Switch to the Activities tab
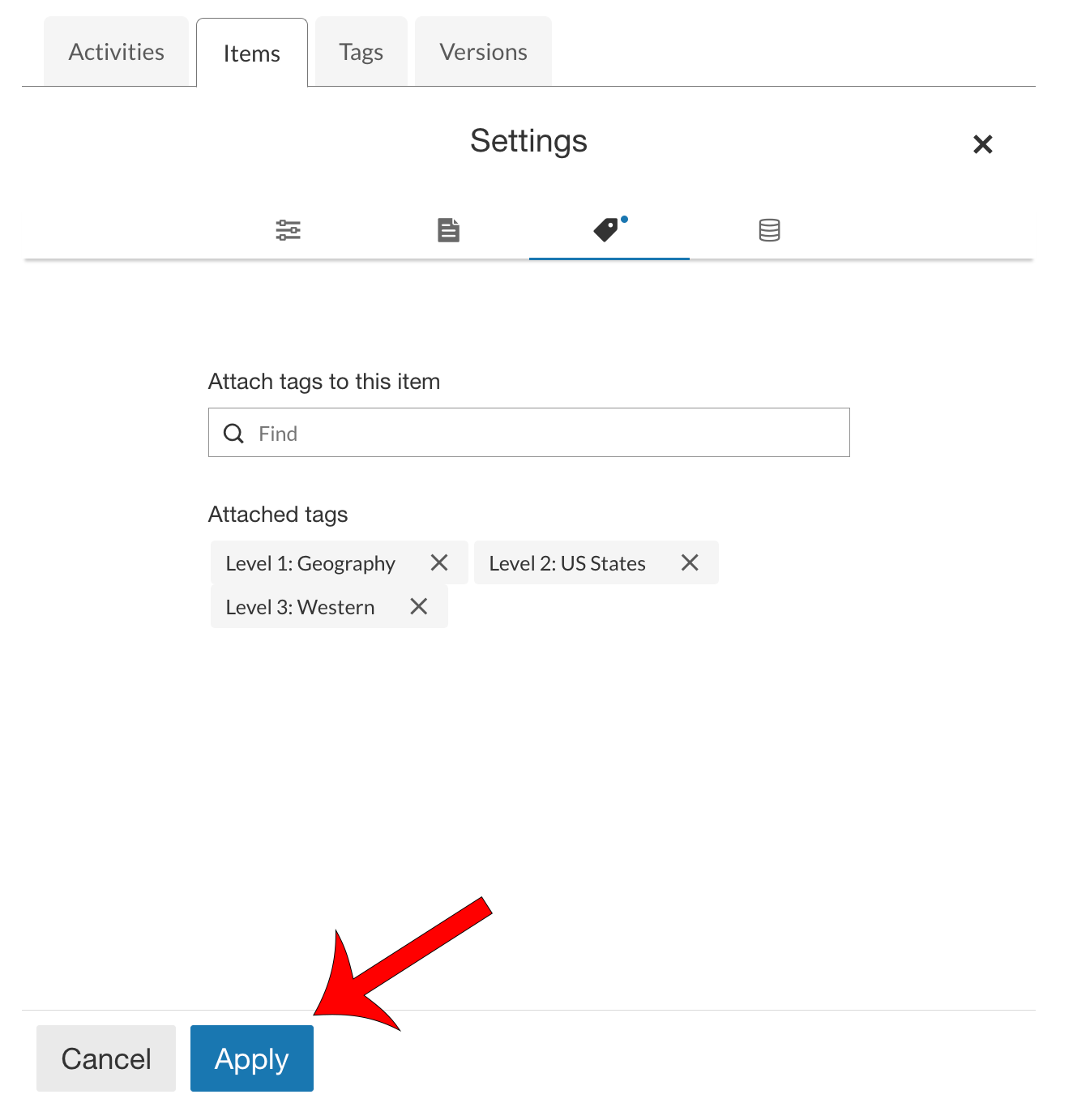Image resolution: width=1073 pixels, height=1120 pixels. click(x=116, y=51)
